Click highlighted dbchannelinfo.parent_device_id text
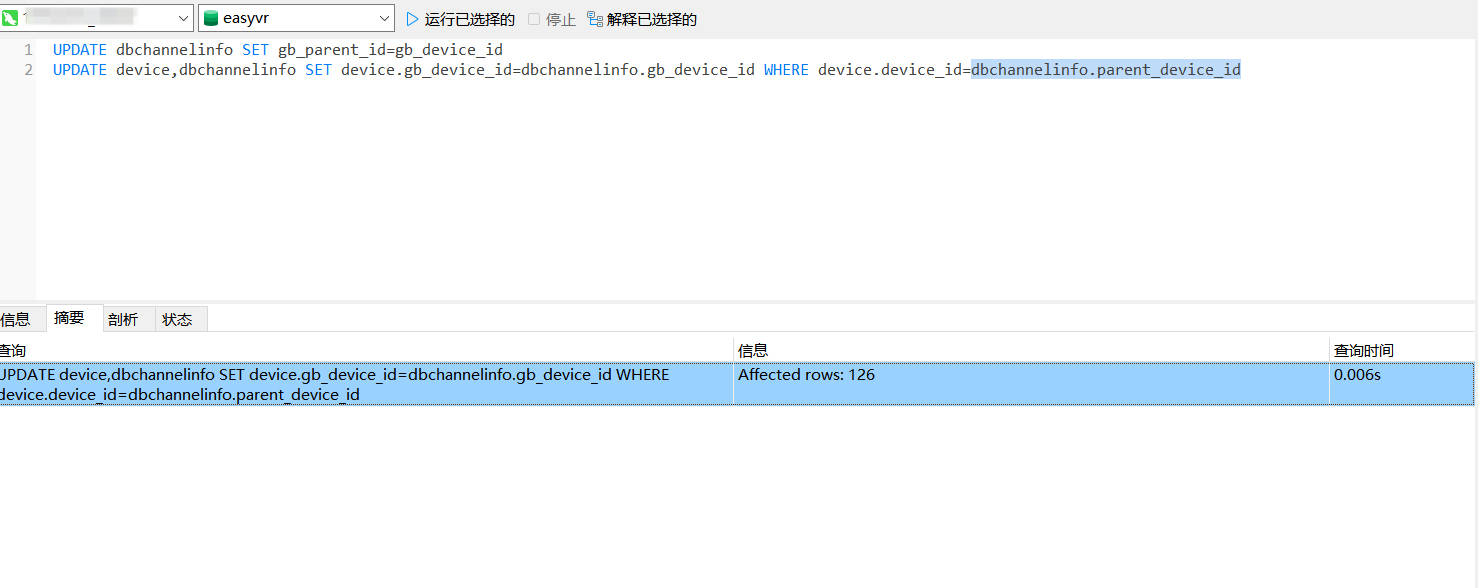Viewport: 1482px width, 588px height. point(1106,69)
